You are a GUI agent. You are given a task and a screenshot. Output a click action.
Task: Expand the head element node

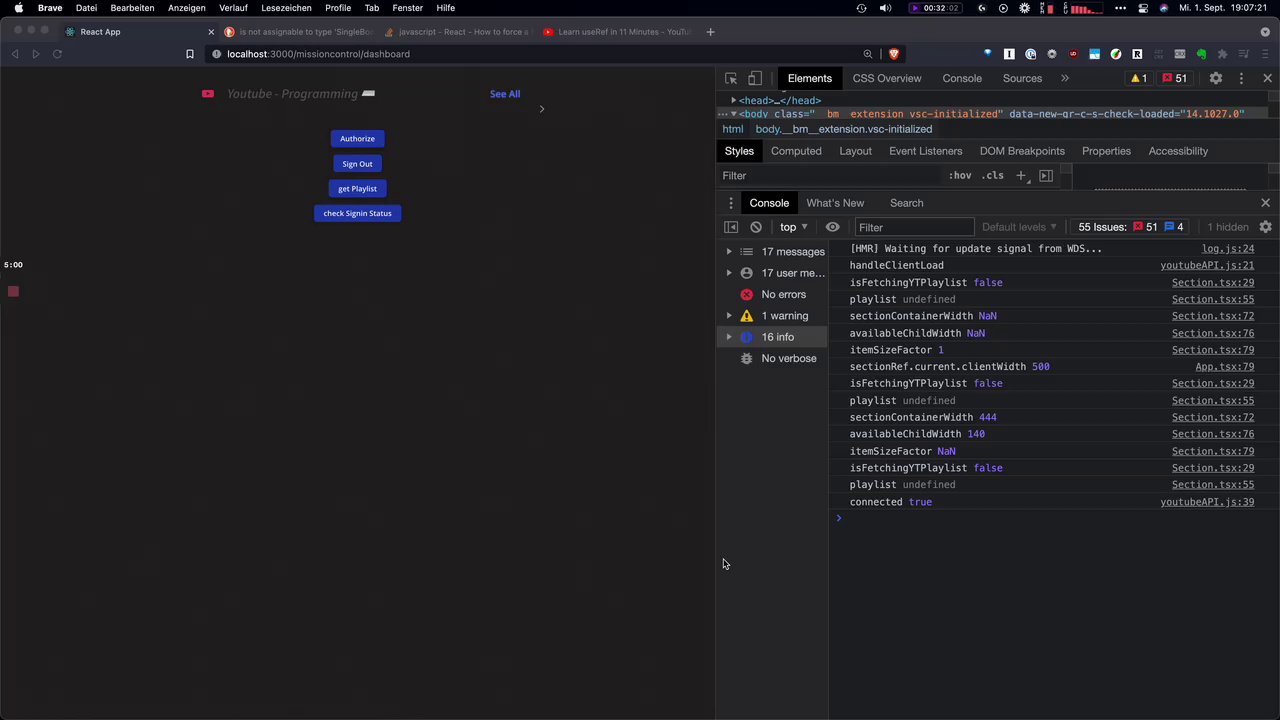click(x=734, y=101)
